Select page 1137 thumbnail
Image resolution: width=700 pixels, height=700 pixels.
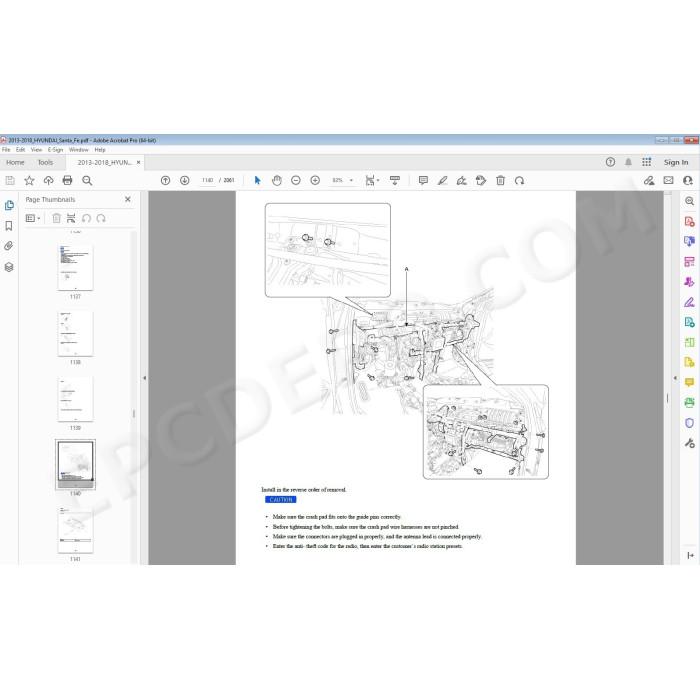coord(75,267)
